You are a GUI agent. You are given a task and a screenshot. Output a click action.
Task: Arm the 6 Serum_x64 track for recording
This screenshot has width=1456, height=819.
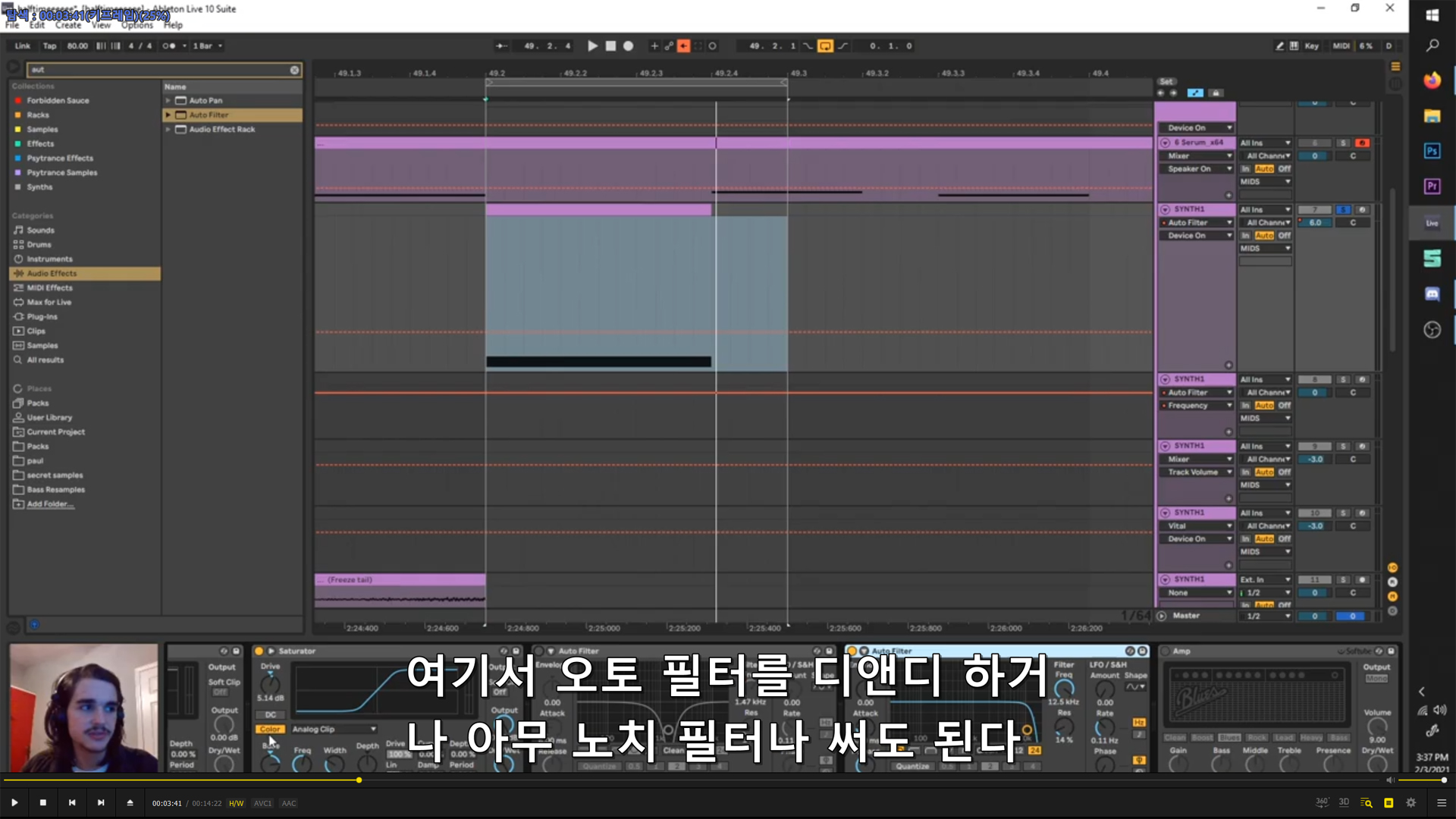(1362, 143)
